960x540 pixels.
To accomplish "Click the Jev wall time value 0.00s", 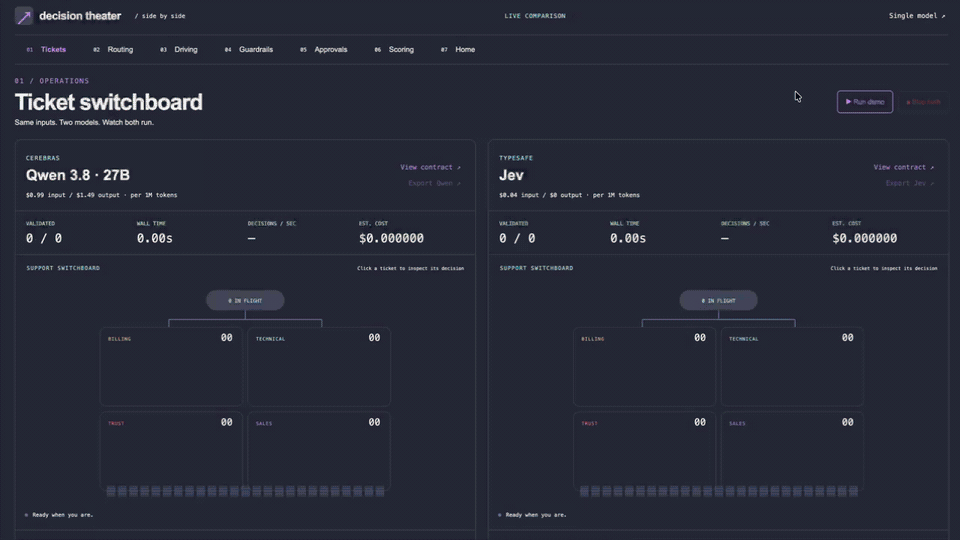I will (628, 238).
